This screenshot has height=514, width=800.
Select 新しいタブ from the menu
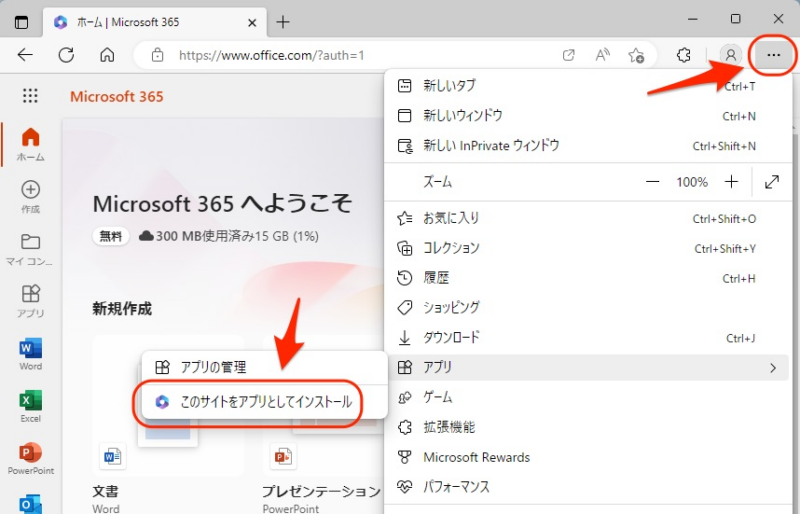tap(586, 86)
